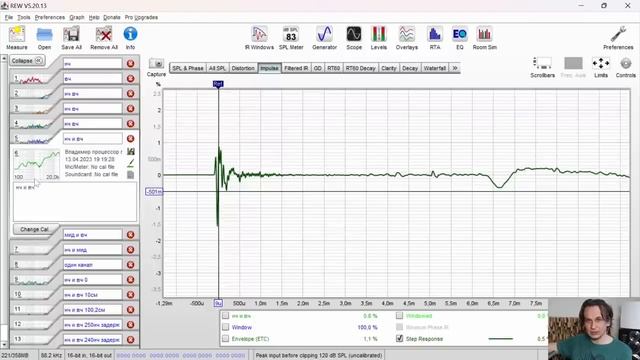This screenshot has width=640, height=360.
Task: Launch the signal Generator
Action: (x=324, y=38)
